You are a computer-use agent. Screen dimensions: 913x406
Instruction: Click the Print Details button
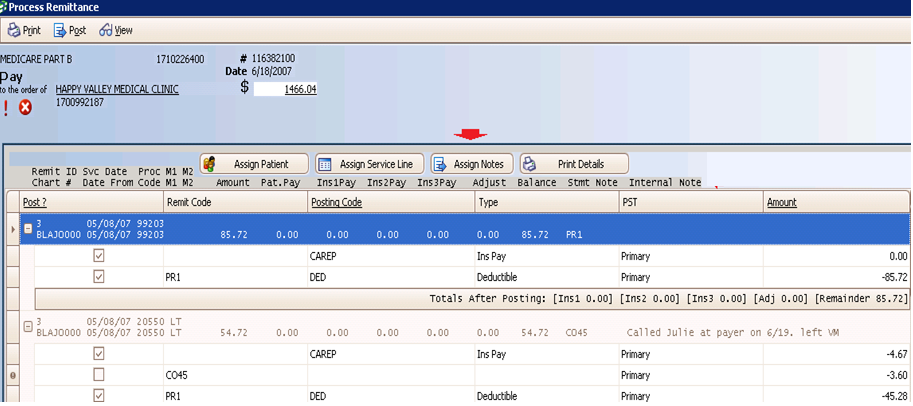[574, 164]
